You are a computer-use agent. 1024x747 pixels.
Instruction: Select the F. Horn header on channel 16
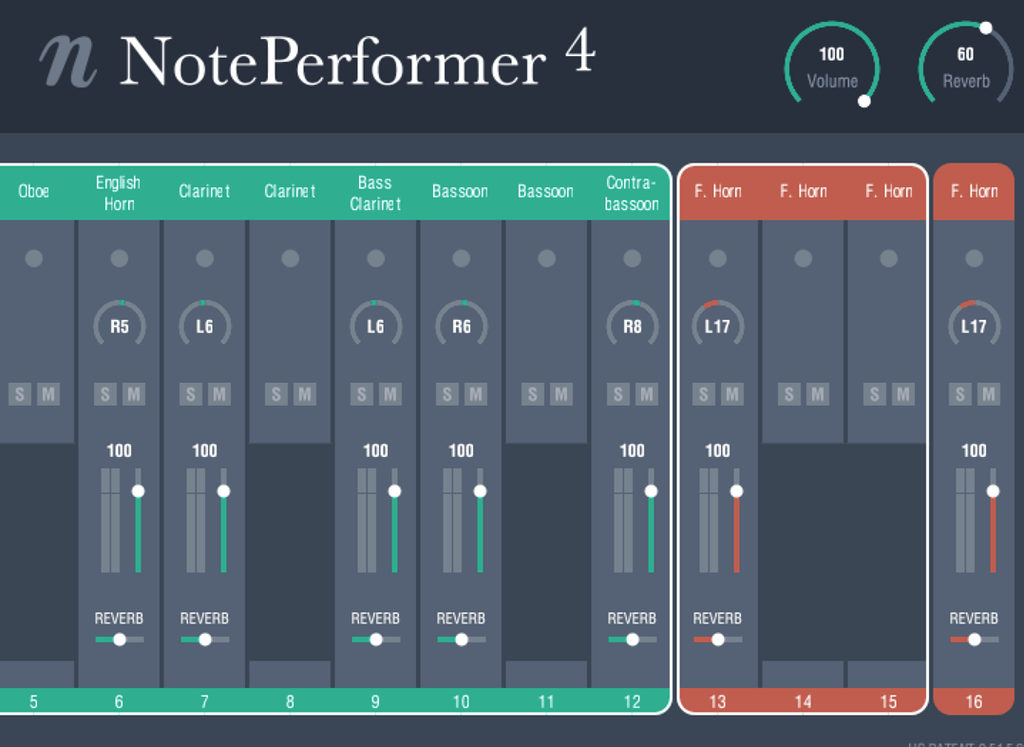[973, 190]
